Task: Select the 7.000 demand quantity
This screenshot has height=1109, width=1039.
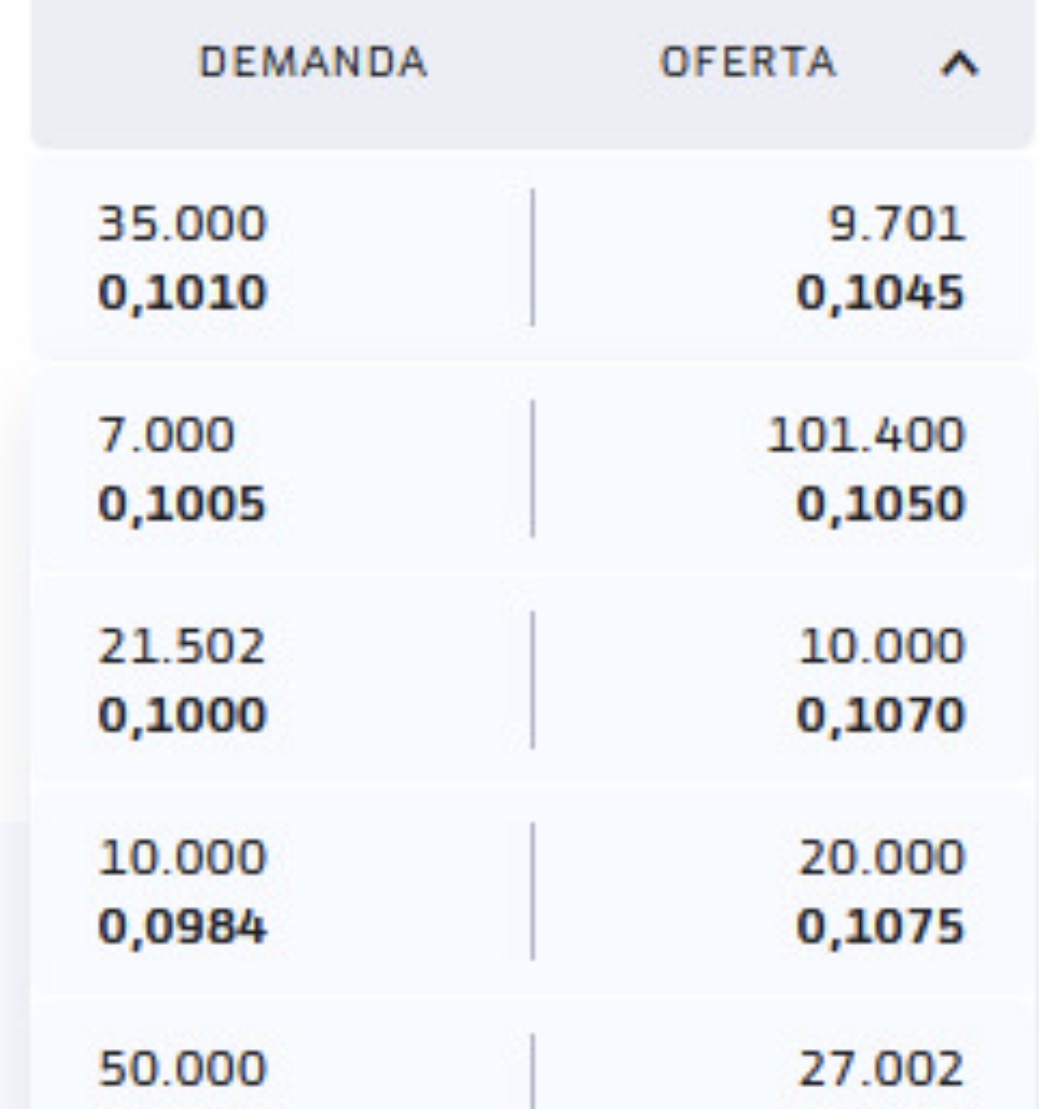Action: coord(167,435)
